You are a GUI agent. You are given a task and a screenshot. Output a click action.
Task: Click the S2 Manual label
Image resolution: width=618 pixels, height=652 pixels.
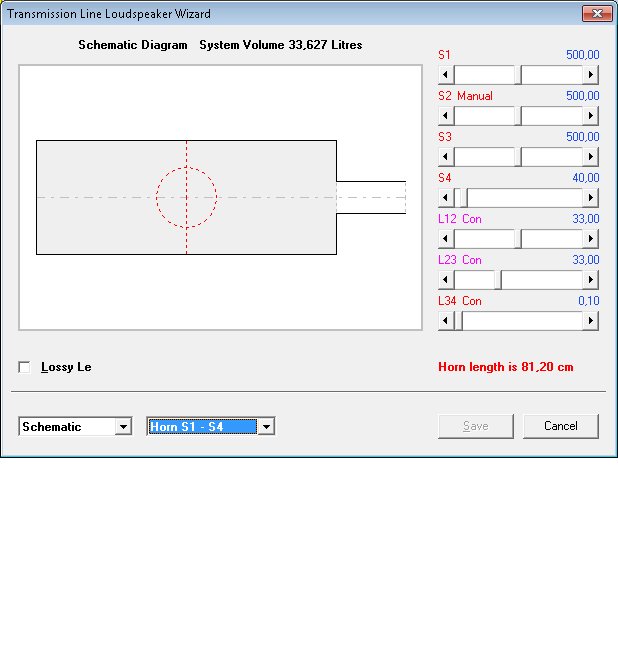pos(465,96)
